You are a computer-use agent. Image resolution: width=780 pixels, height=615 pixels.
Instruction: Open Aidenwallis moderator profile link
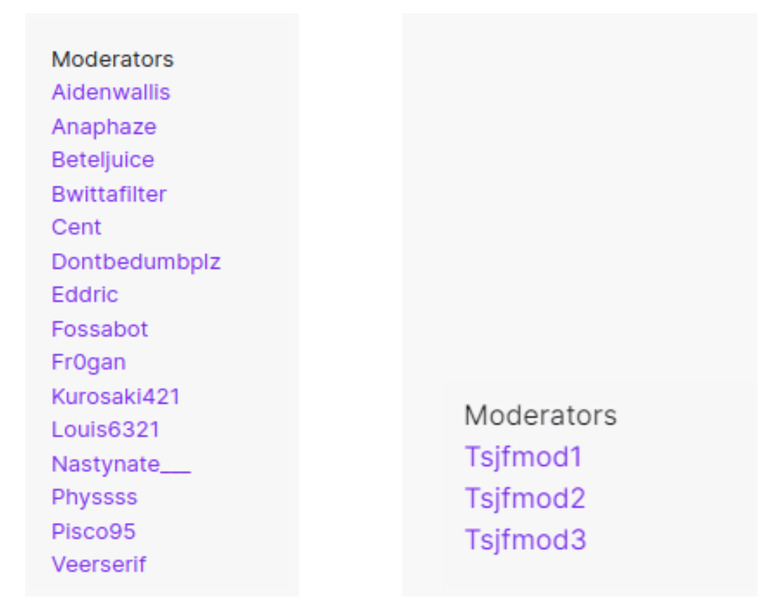click(111, 93)
